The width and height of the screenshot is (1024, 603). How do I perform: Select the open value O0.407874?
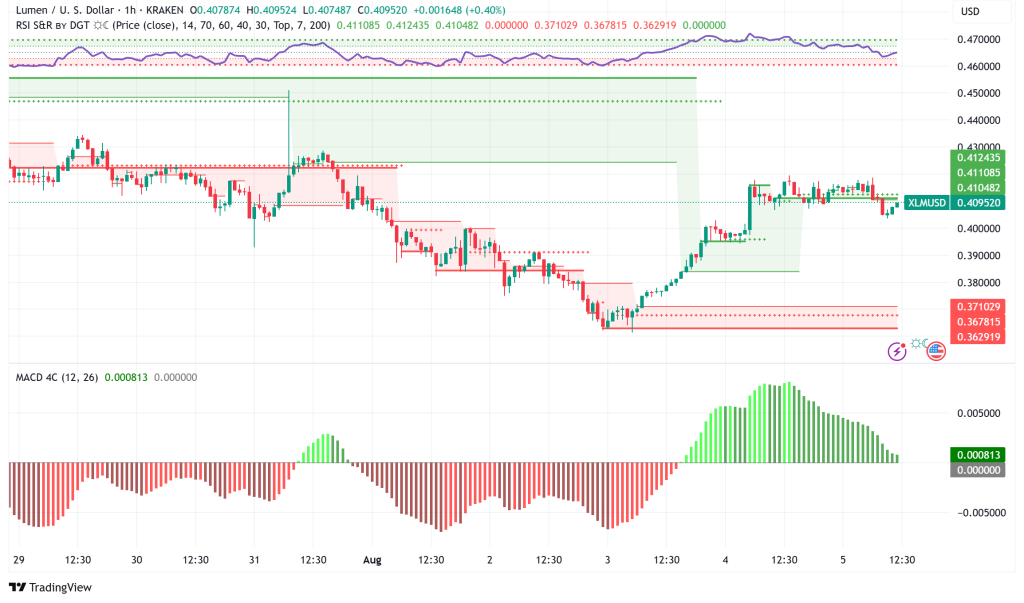[217, 10]
